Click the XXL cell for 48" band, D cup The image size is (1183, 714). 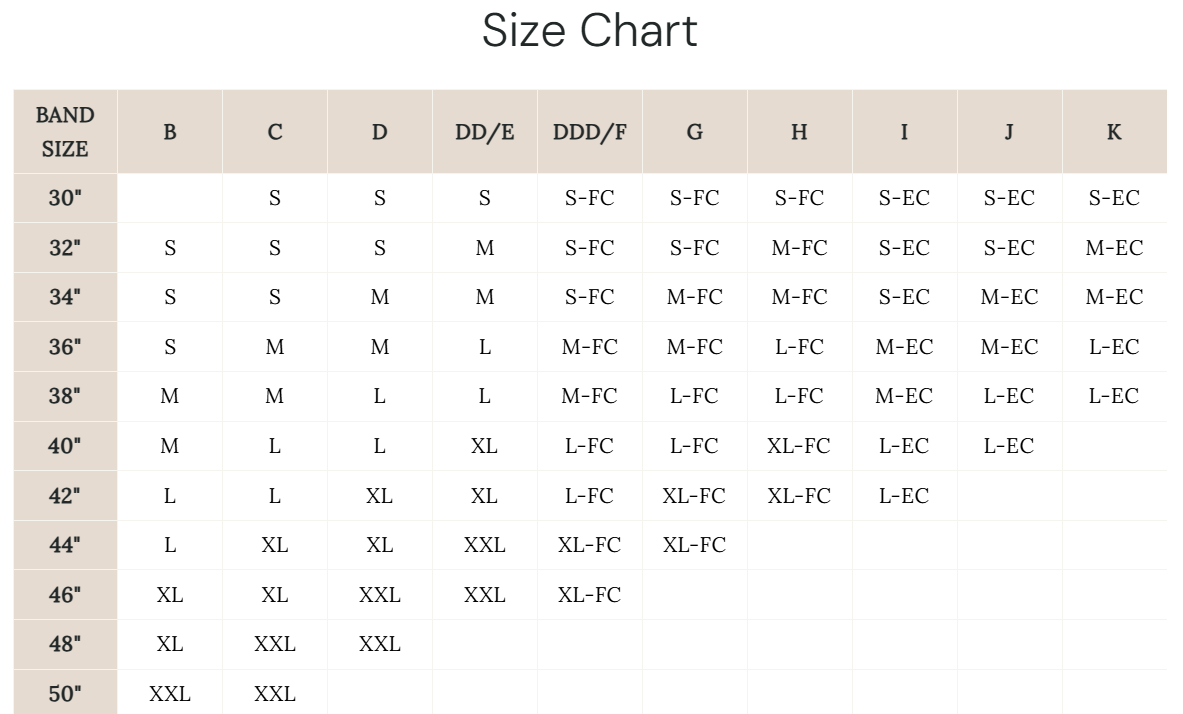tap(380, 645)
